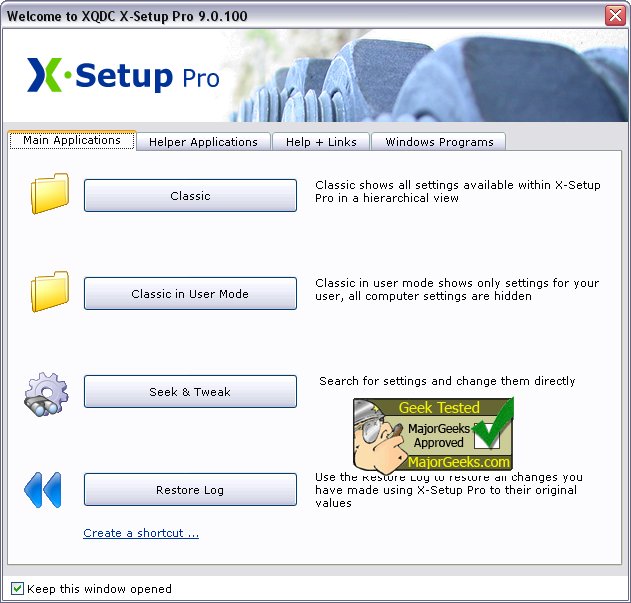The image size is (631, 603).
Task: Click the gear with binoculars Seek & Tweak icon
Action: (46, 394)
